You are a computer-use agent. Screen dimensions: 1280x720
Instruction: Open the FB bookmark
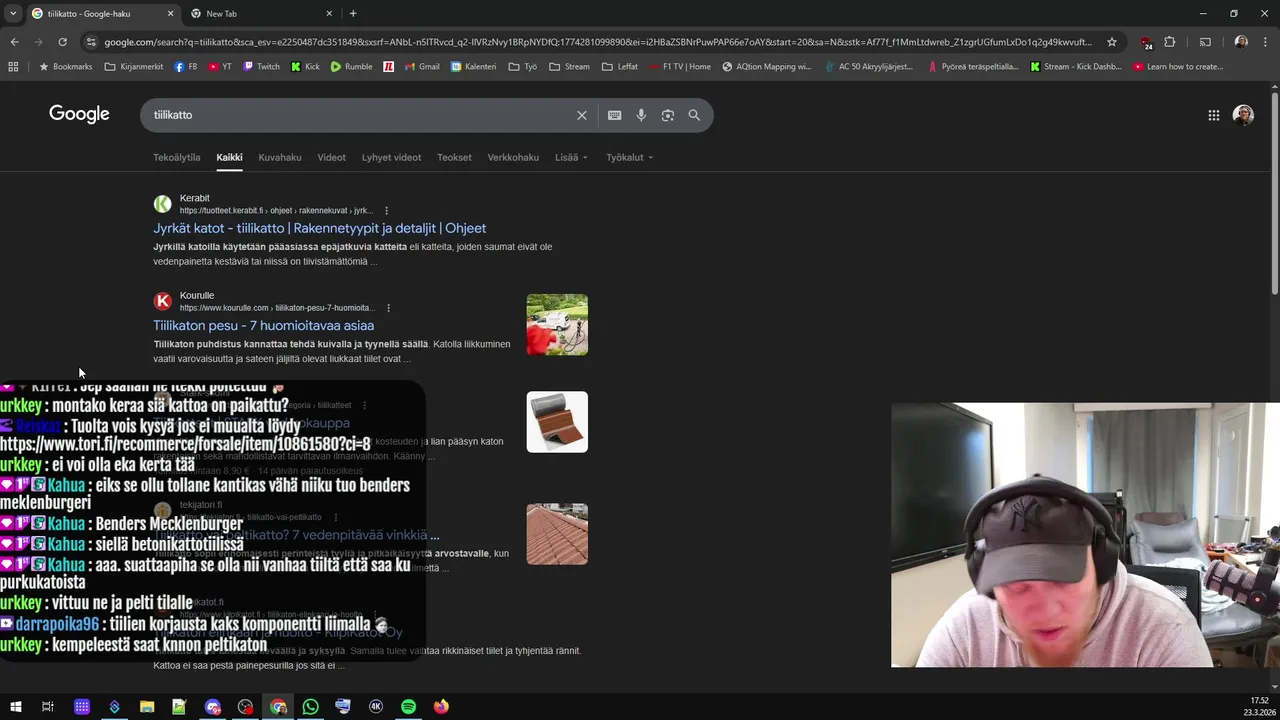pyautogui.click(x=185, y=67)
